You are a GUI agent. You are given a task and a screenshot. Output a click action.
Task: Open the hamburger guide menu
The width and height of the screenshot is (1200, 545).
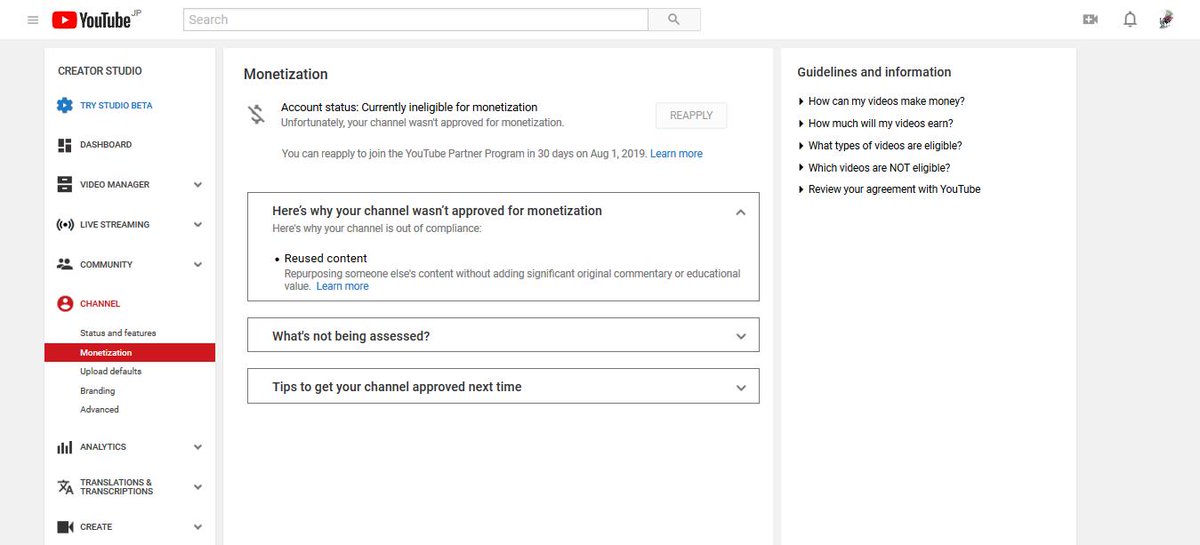click(33, 20)
